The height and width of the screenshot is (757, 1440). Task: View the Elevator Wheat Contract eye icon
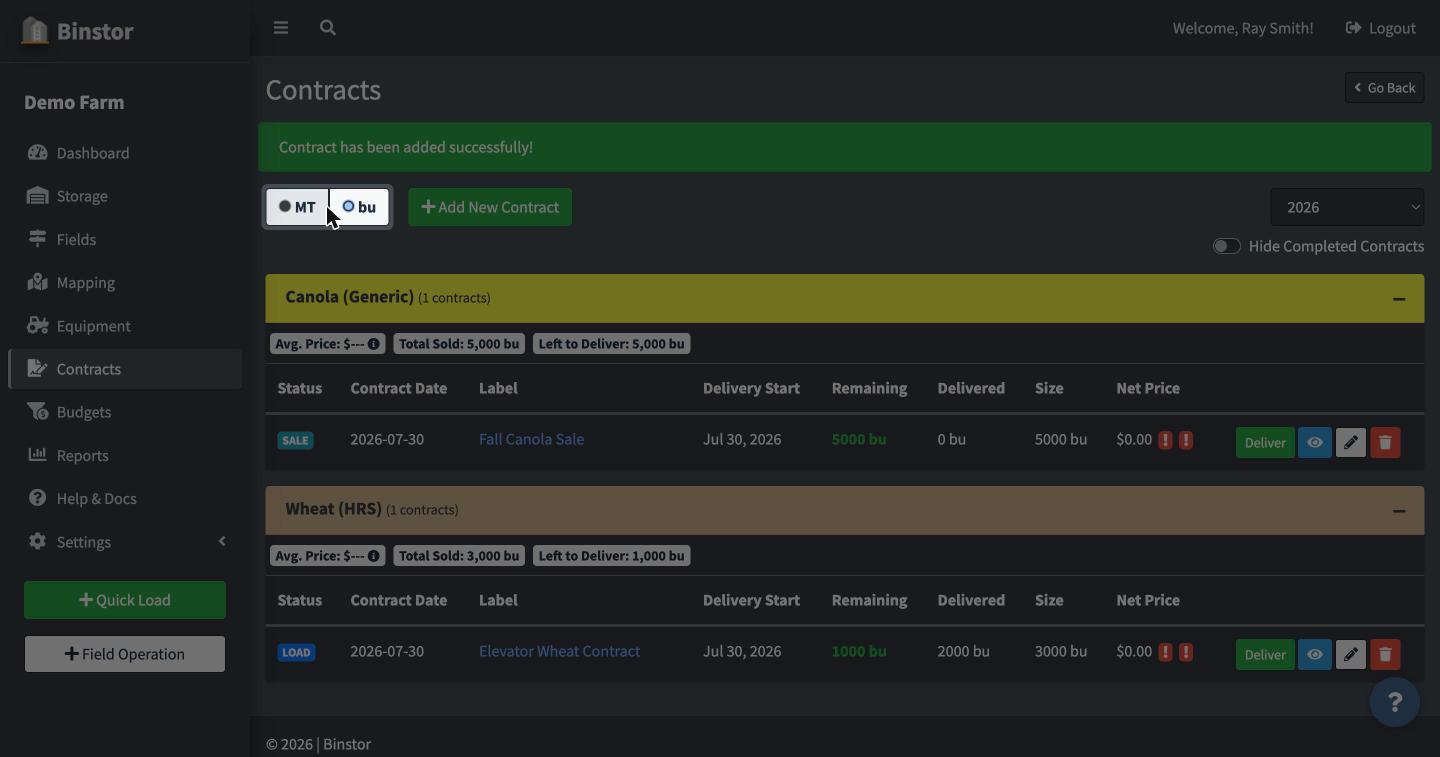[x=1314, y=654]
